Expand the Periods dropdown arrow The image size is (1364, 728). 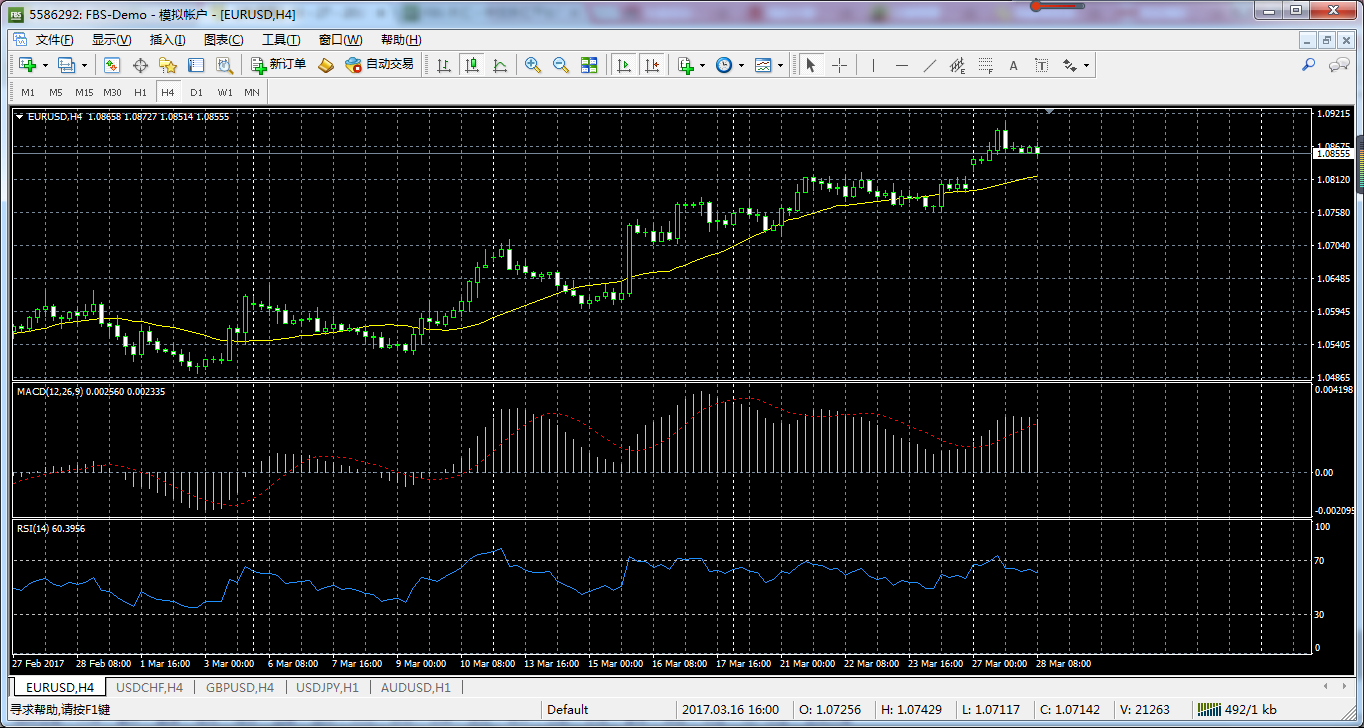pos(741,65)
